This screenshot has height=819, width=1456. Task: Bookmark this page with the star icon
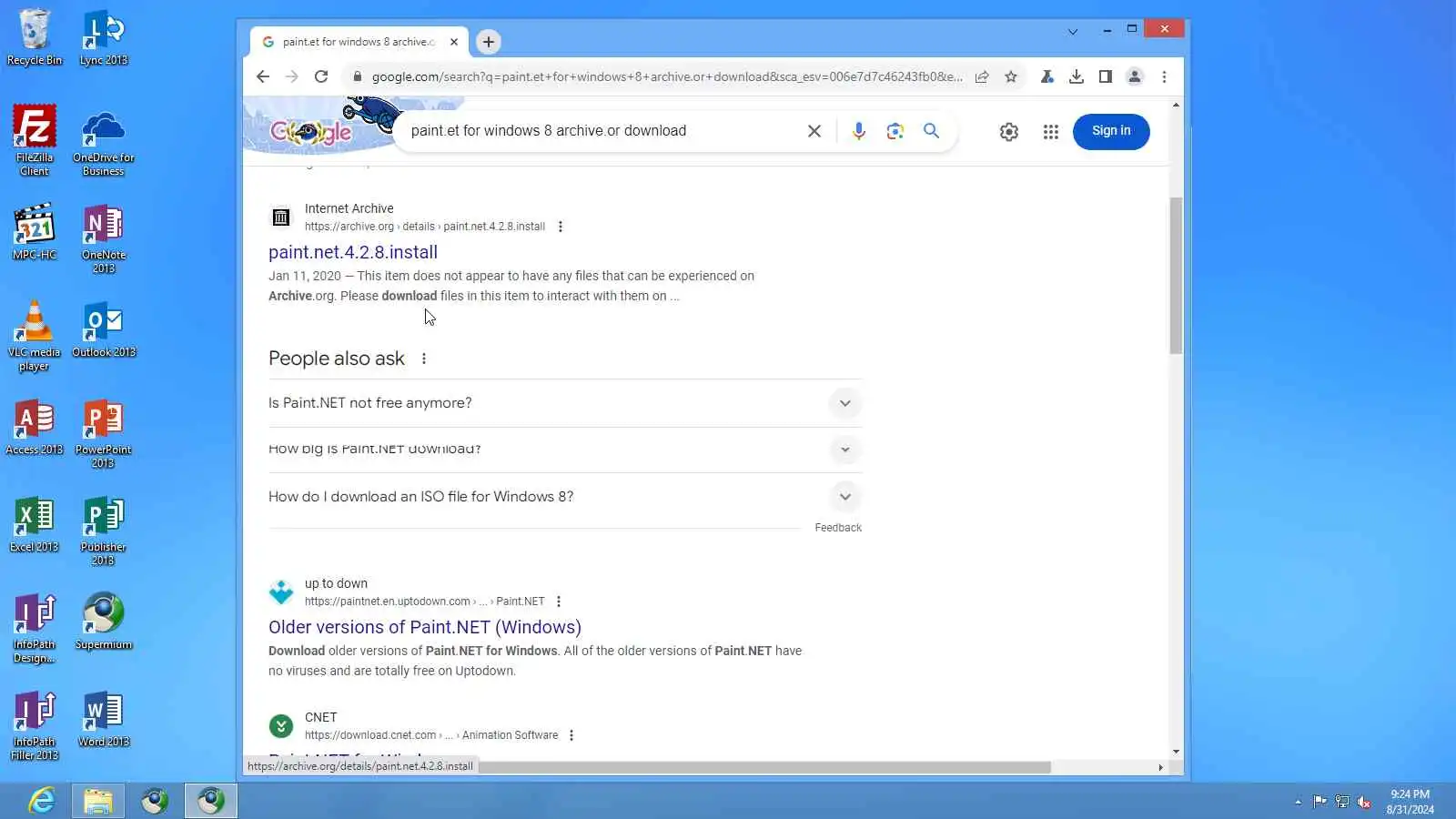(1011, 77)
